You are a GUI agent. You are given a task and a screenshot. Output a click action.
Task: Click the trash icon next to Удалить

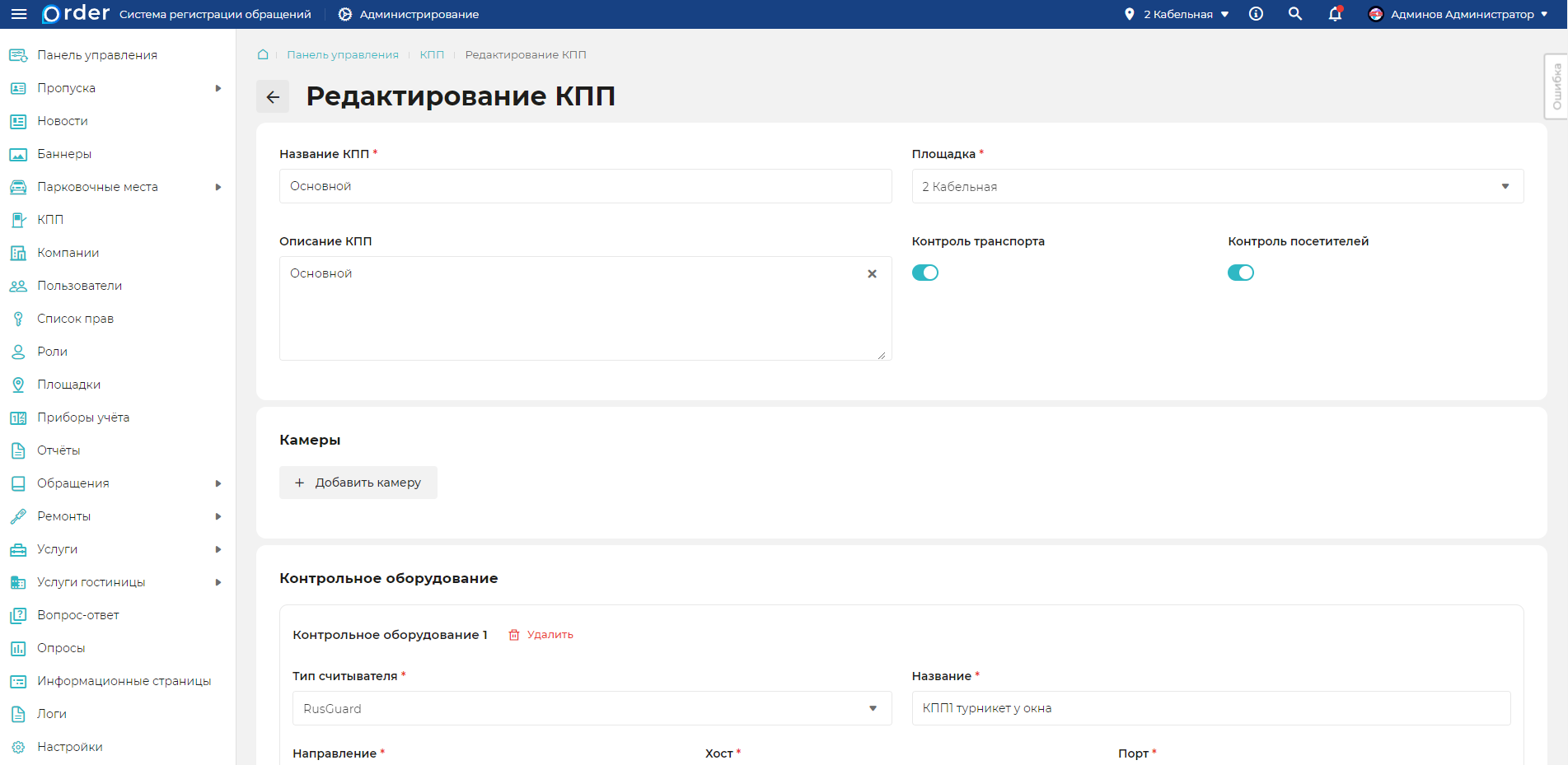[x=514, y=635]
